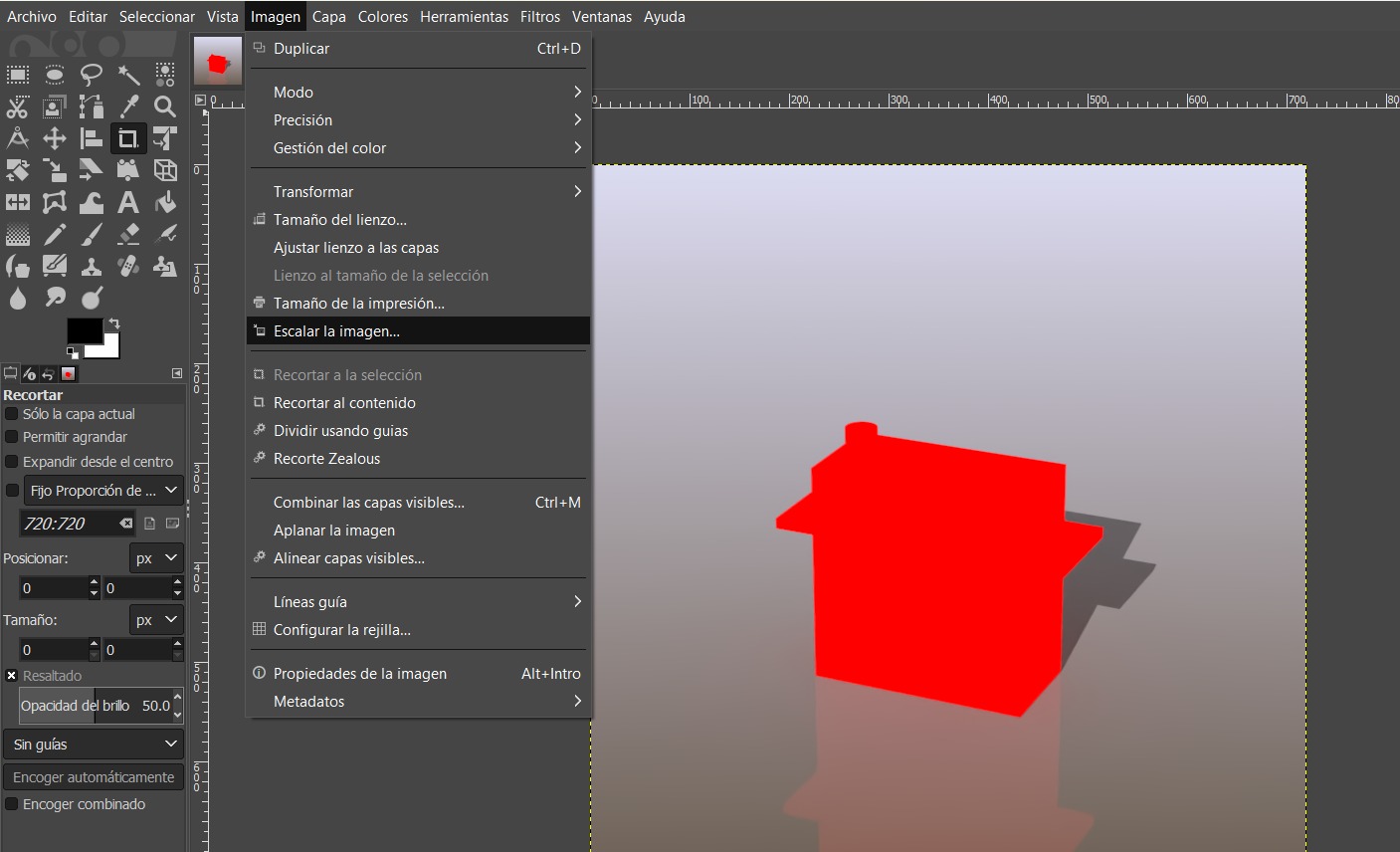Open the Filtros menu
The height and width of the screenshot is (852, 1400).
[x=540, y=17]
